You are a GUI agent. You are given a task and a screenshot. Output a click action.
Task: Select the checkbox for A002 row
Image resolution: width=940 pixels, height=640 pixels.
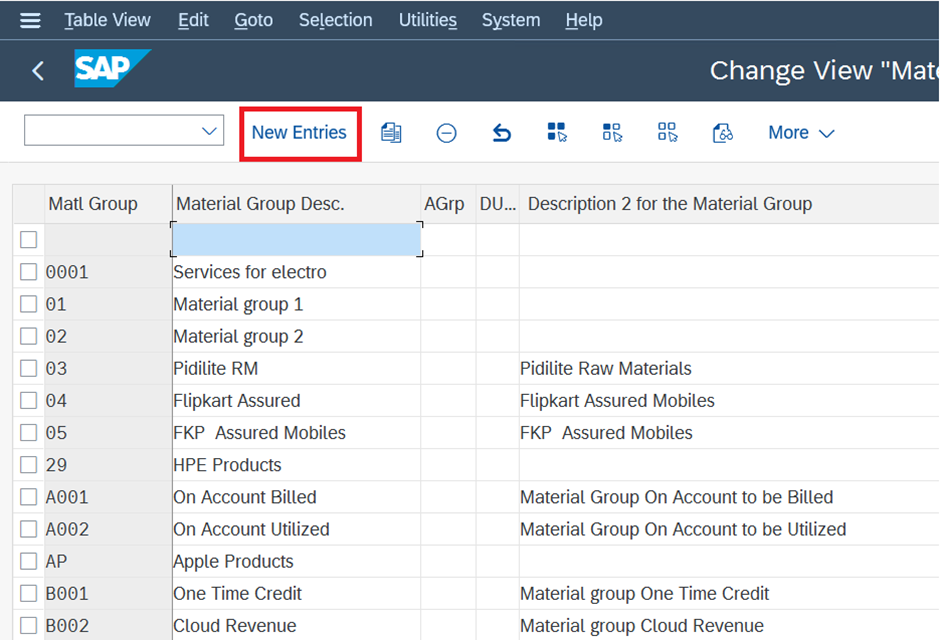tap(29, 529)
